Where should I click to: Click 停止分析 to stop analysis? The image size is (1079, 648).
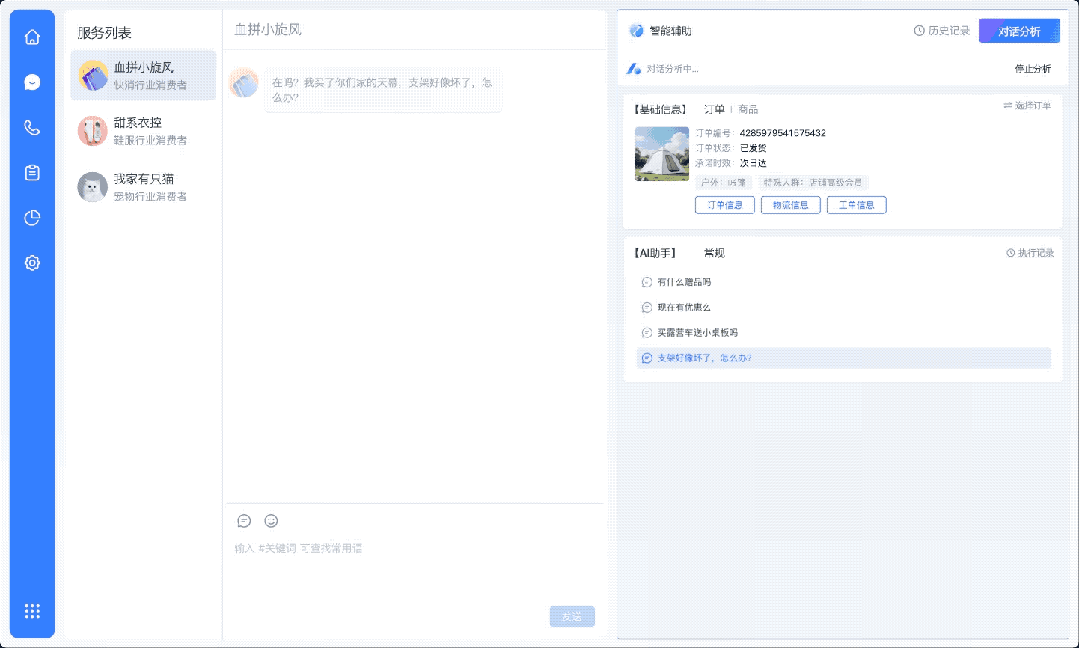[x=1032, y=69]
